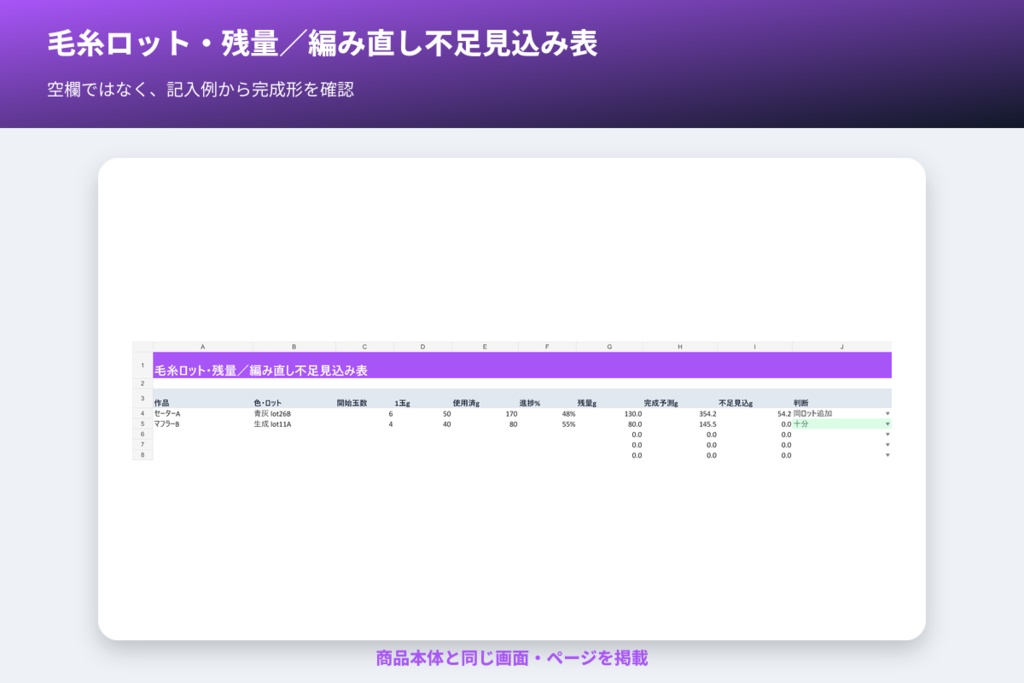Select the 55% progress cell
Viewport: 1024px width, 683px height.
click(547, 424)
